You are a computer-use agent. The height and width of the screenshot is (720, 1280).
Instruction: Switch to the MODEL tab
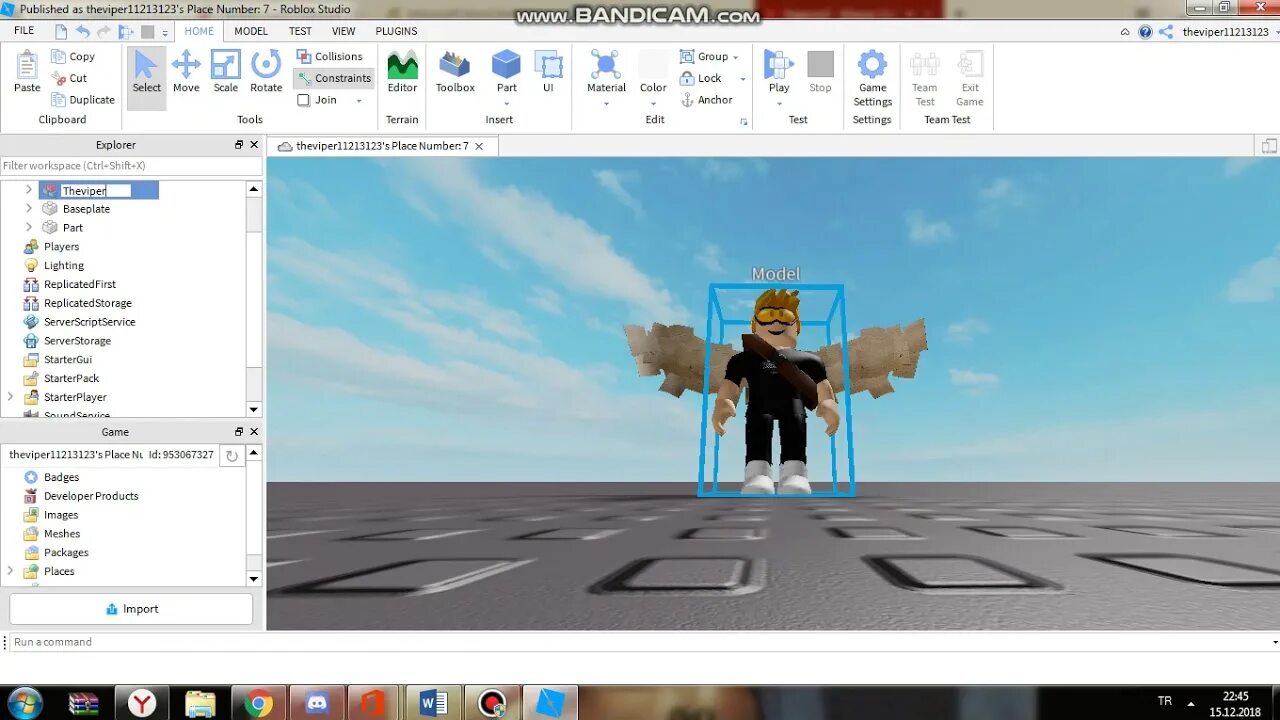(251, 31)
